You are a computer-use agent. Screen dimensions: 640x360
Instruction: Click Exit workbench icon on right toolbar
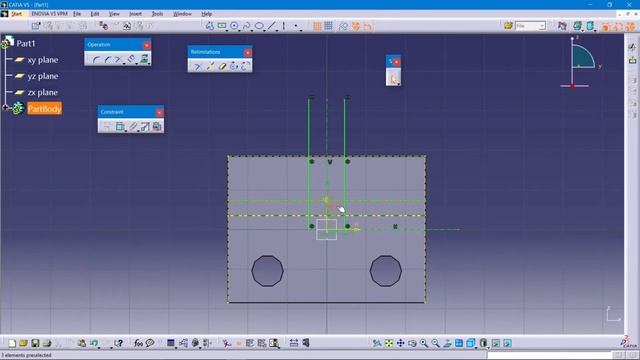pos(632,60)
